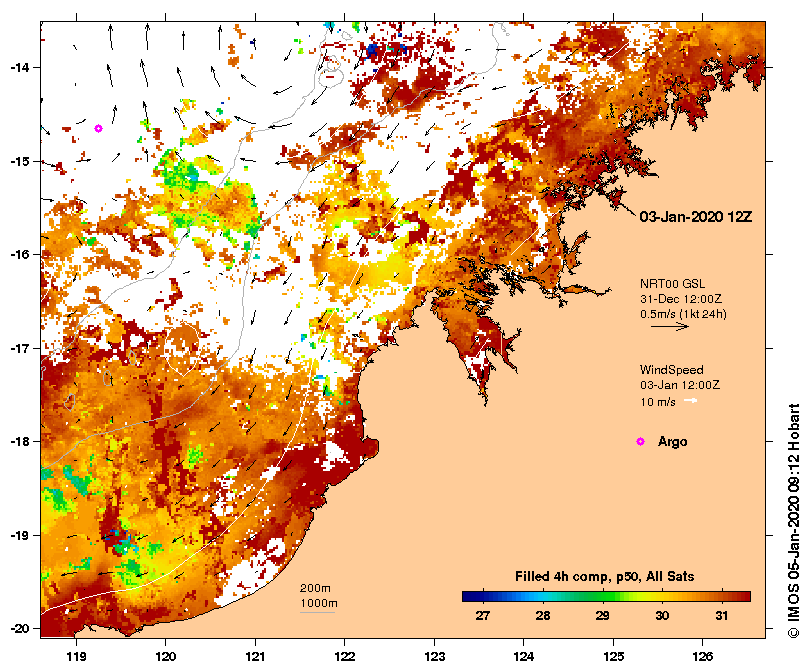Image resolution: width=809 pixels, height=672 pixels.
Task: Click the IMOS copyright text on the right edge
Action: 794,521
